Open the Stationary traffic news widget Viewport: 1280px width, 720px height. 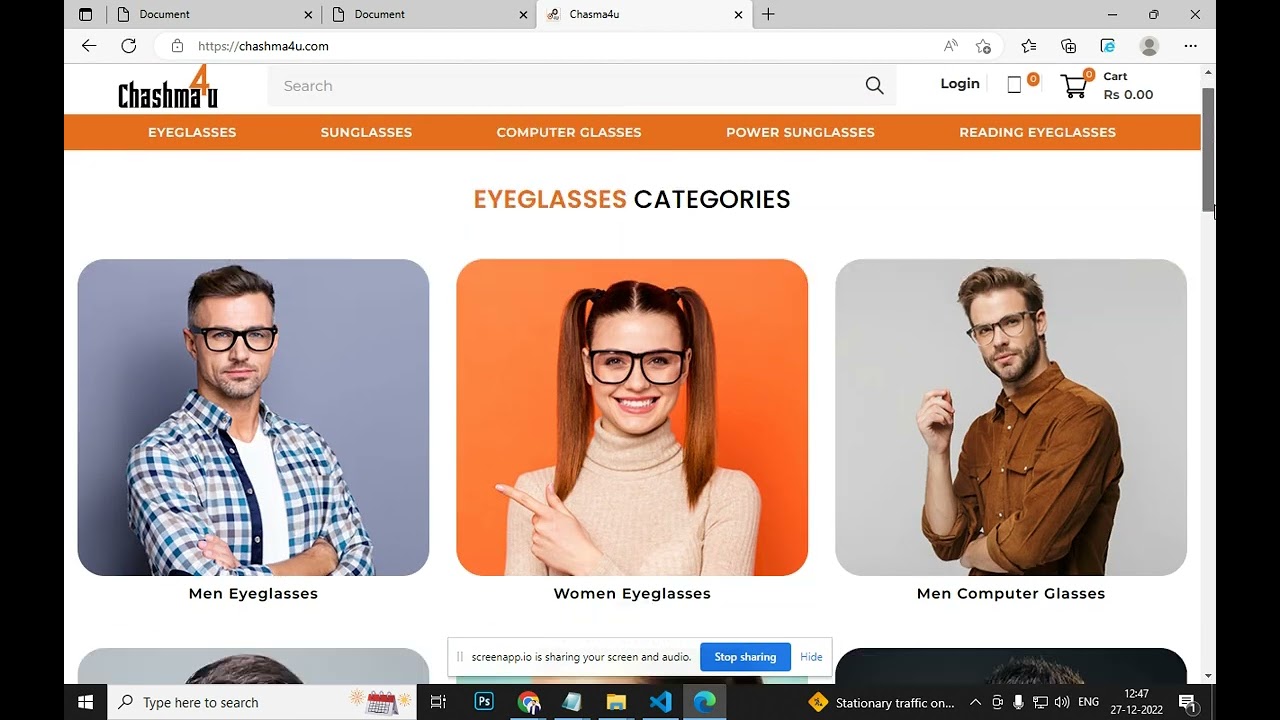tap(882, 702)
